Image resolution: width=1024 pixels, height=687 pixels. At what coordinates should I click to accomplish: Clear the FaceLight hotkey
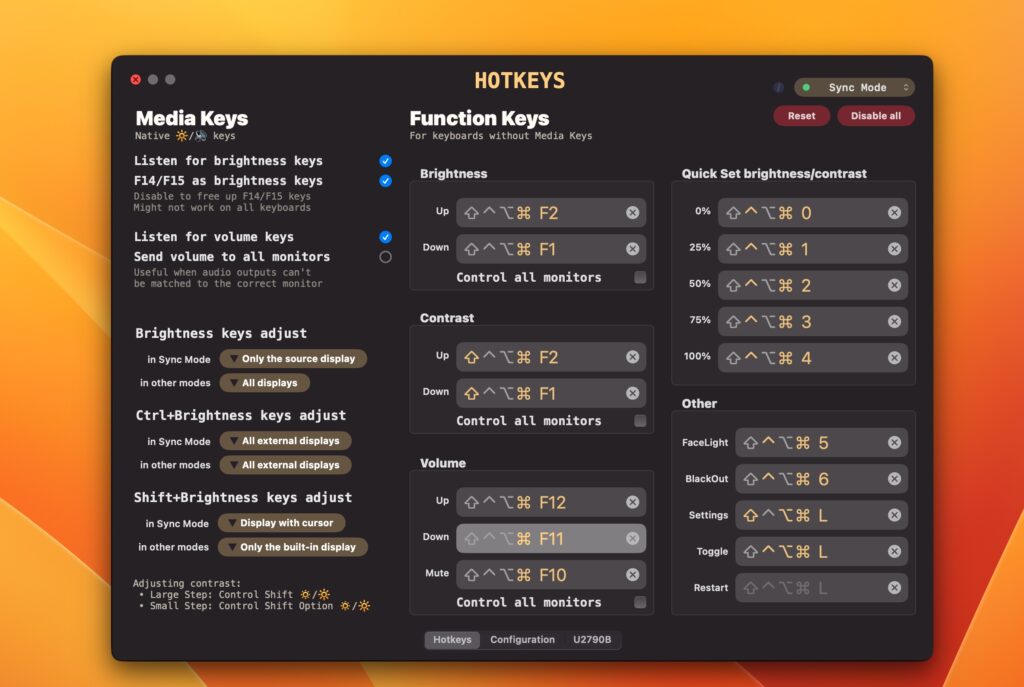tap(894, 443)
